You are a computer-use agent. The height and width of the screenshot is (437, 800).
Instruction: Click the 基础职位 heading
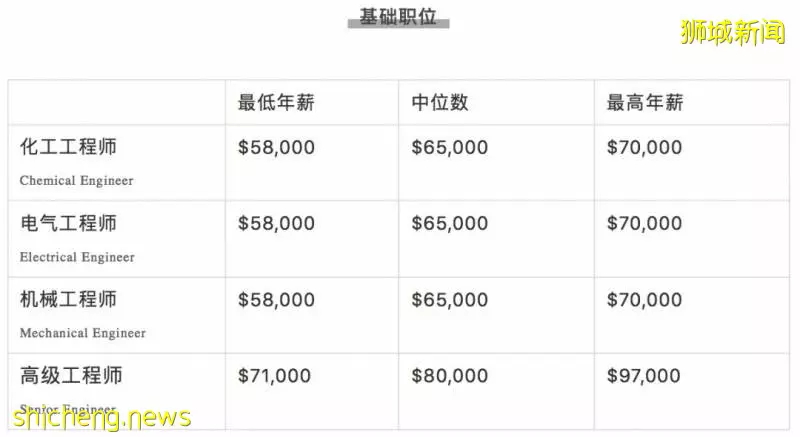click(398, 17)
